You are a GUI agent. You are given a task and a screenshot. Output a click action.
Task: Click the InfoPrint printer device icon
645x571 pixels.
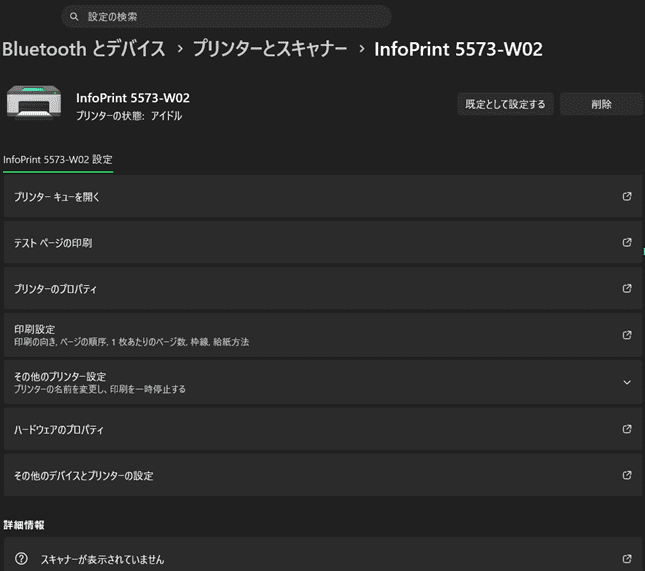(x=34, y=103)
